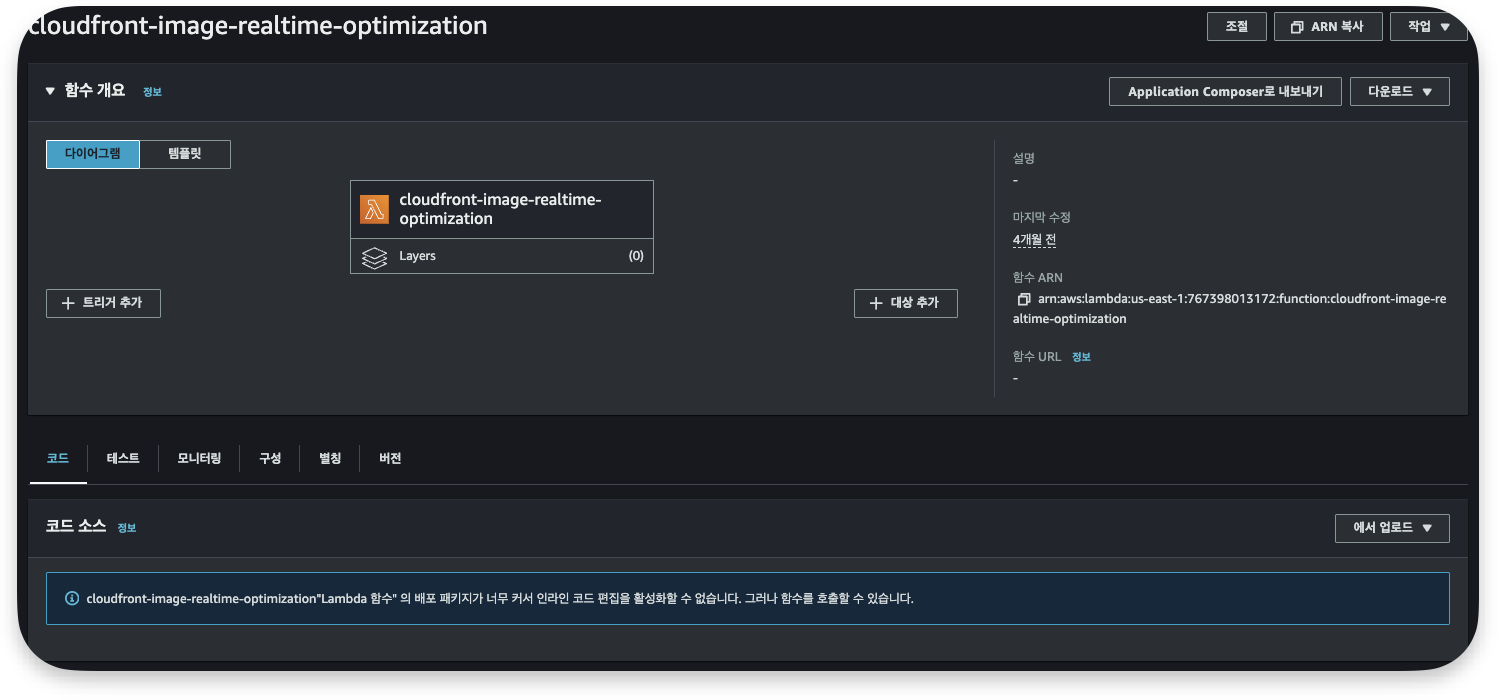Screen dimensions: 1497x700
Task: Copy function ARN using copy icon
Action: click(x=1023, y=299)
